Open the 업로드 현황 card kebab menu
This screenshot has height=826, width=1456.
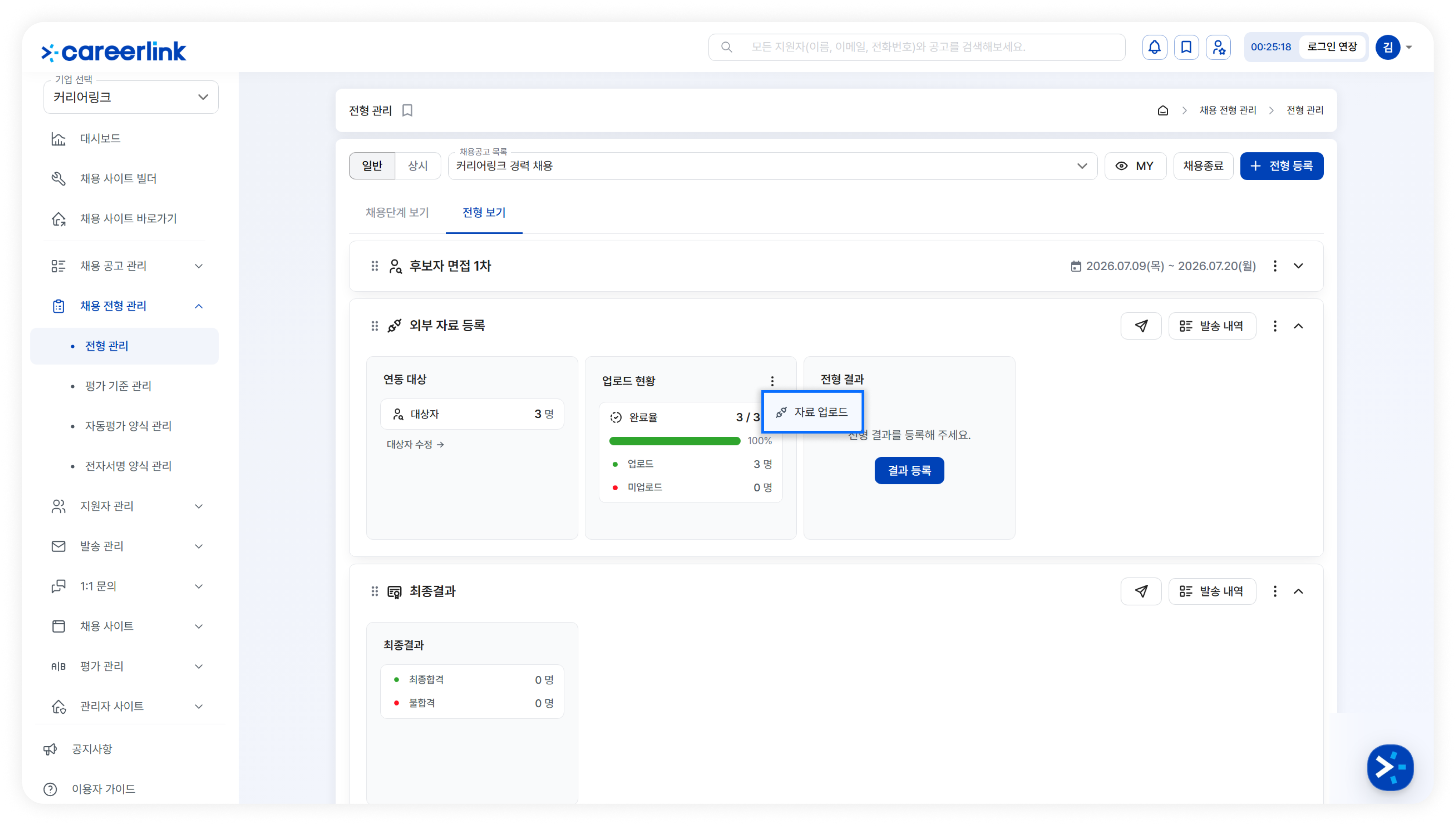[x=772, y=380]
